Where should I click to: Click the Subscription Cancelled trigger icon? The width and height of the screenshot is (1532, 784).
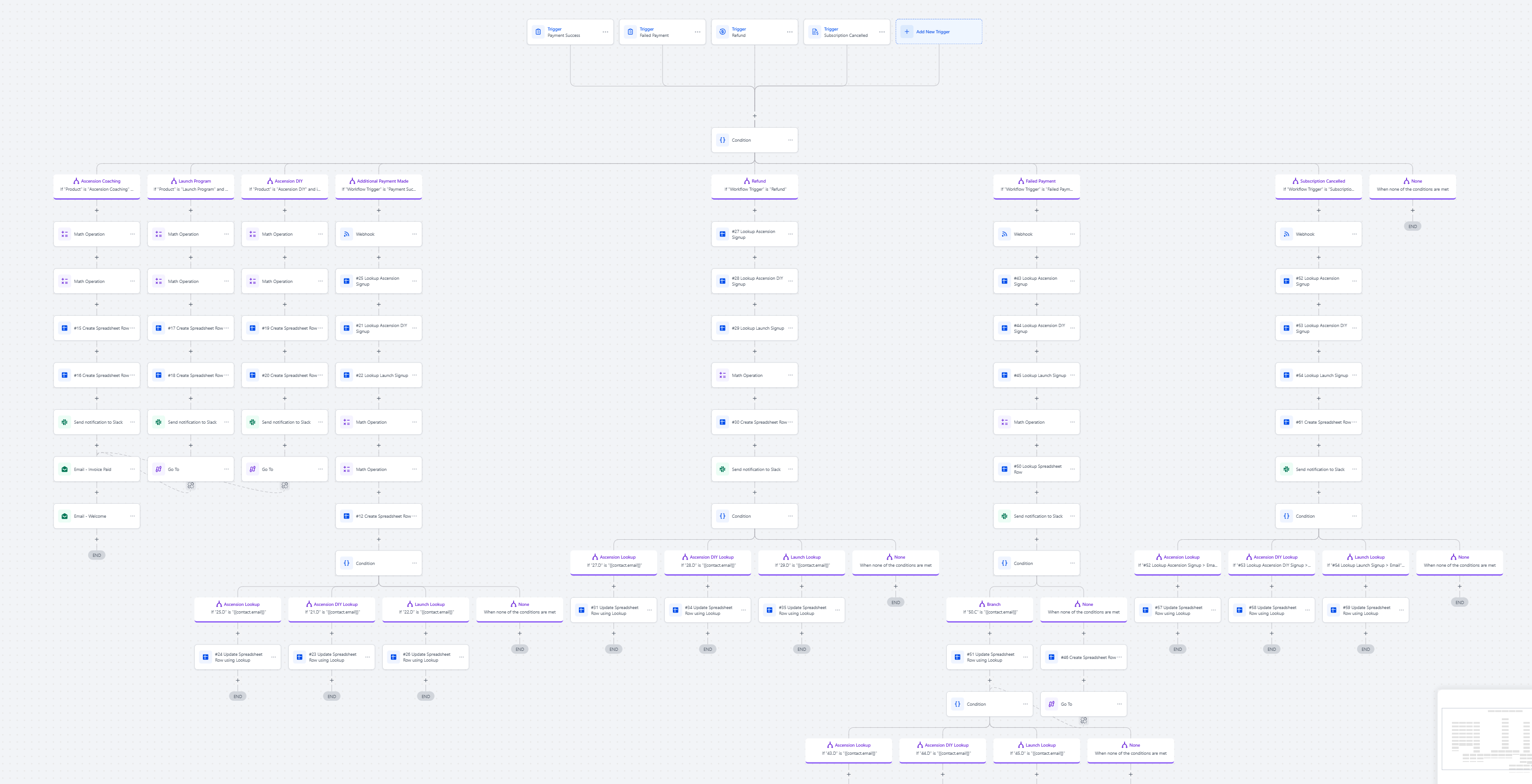pos(815,32)
